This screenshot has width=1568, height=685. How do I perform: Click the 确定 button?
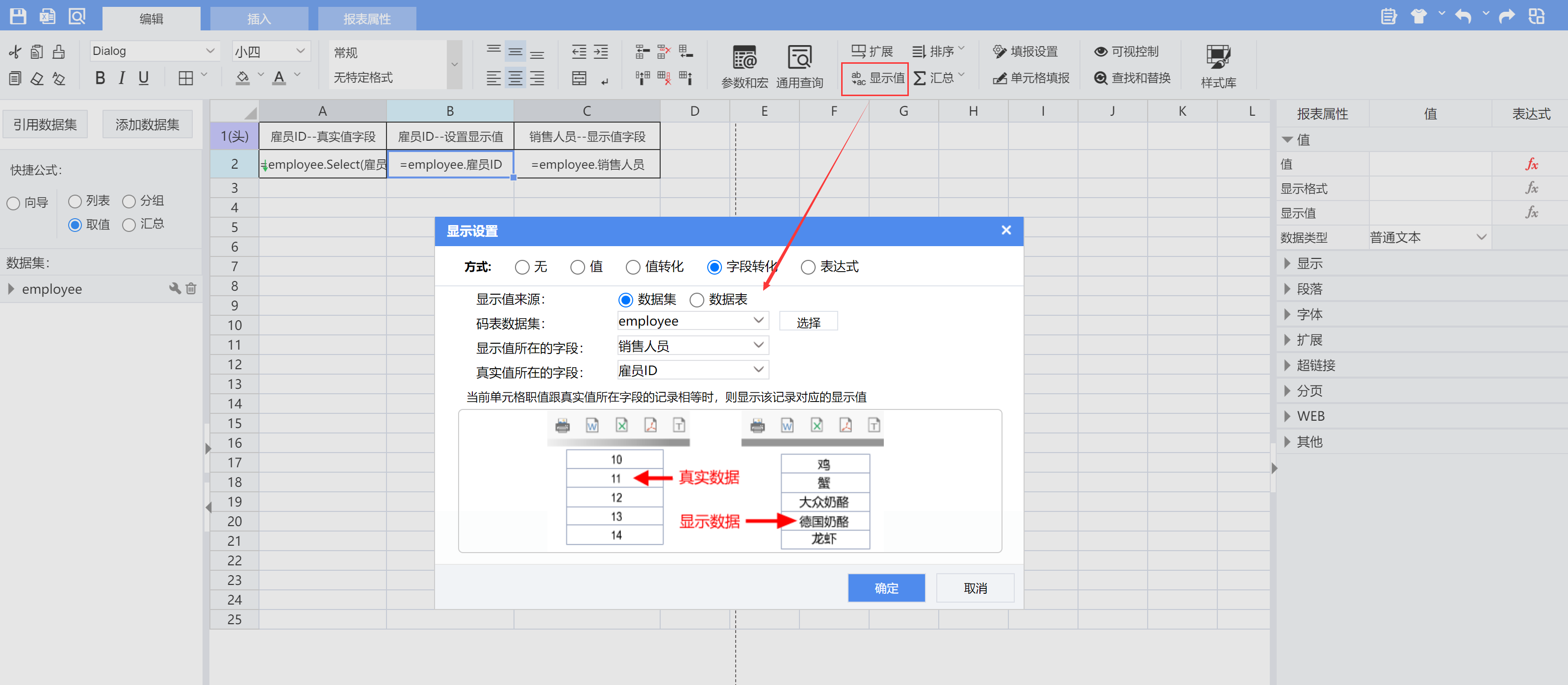pyautogui.click(x=886, y=587)
